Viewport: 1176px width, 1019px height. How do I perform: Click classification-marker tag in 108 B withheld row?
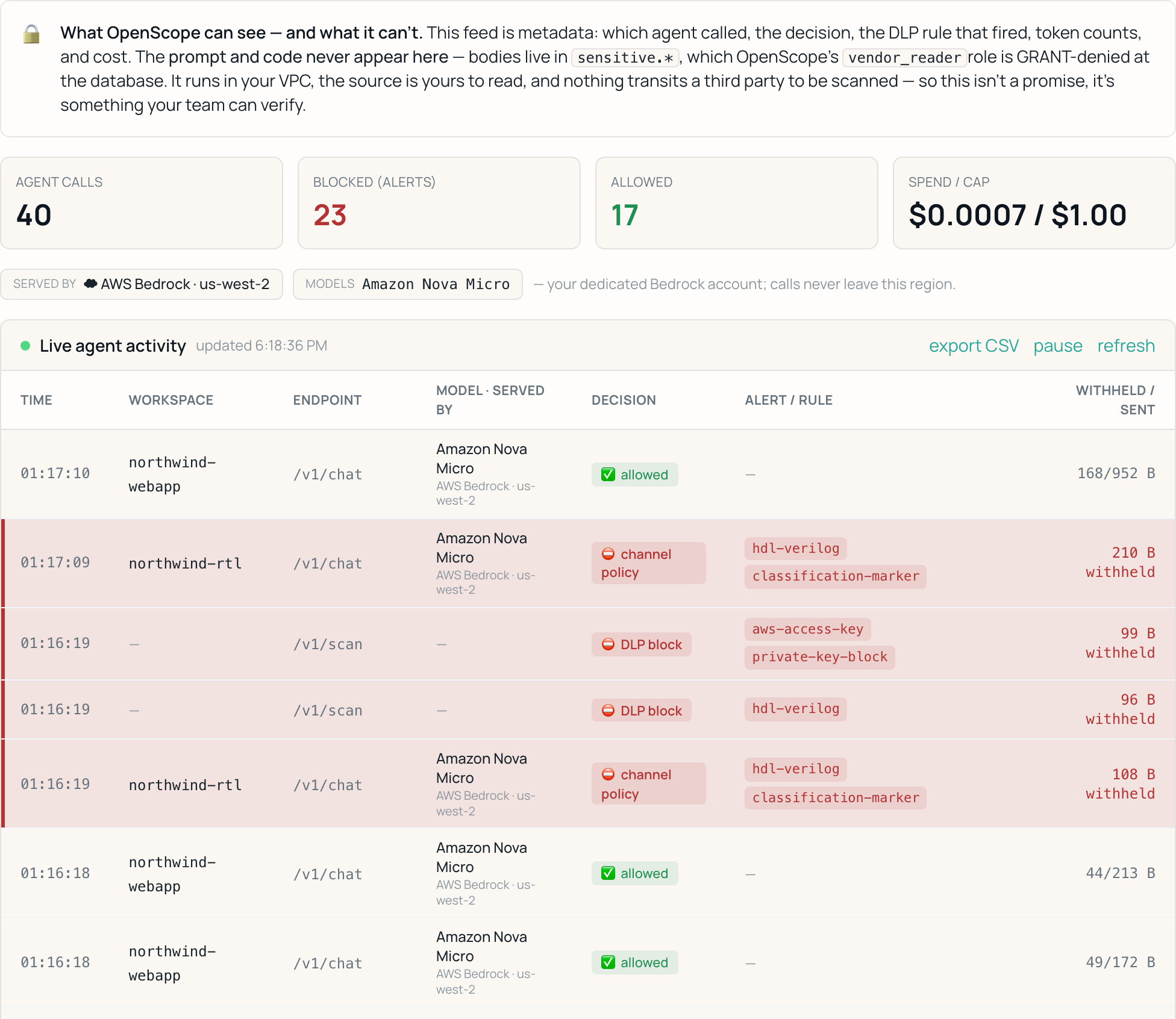pyautogui.click(x=836, y=798)
